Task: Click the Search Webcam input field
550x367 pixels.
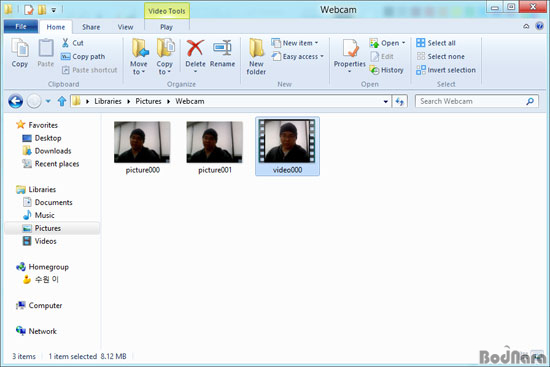Action: (471, 101)
